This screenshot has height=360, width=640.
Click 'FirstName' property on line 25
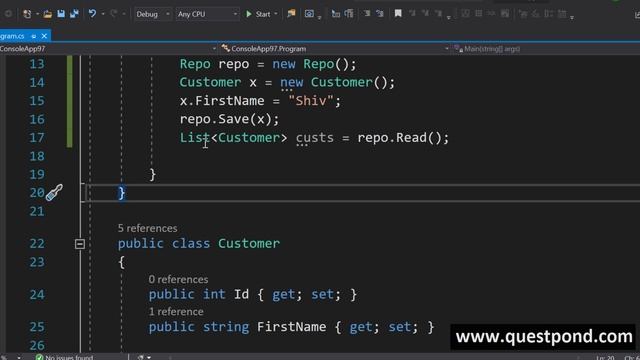coord(291,327)
